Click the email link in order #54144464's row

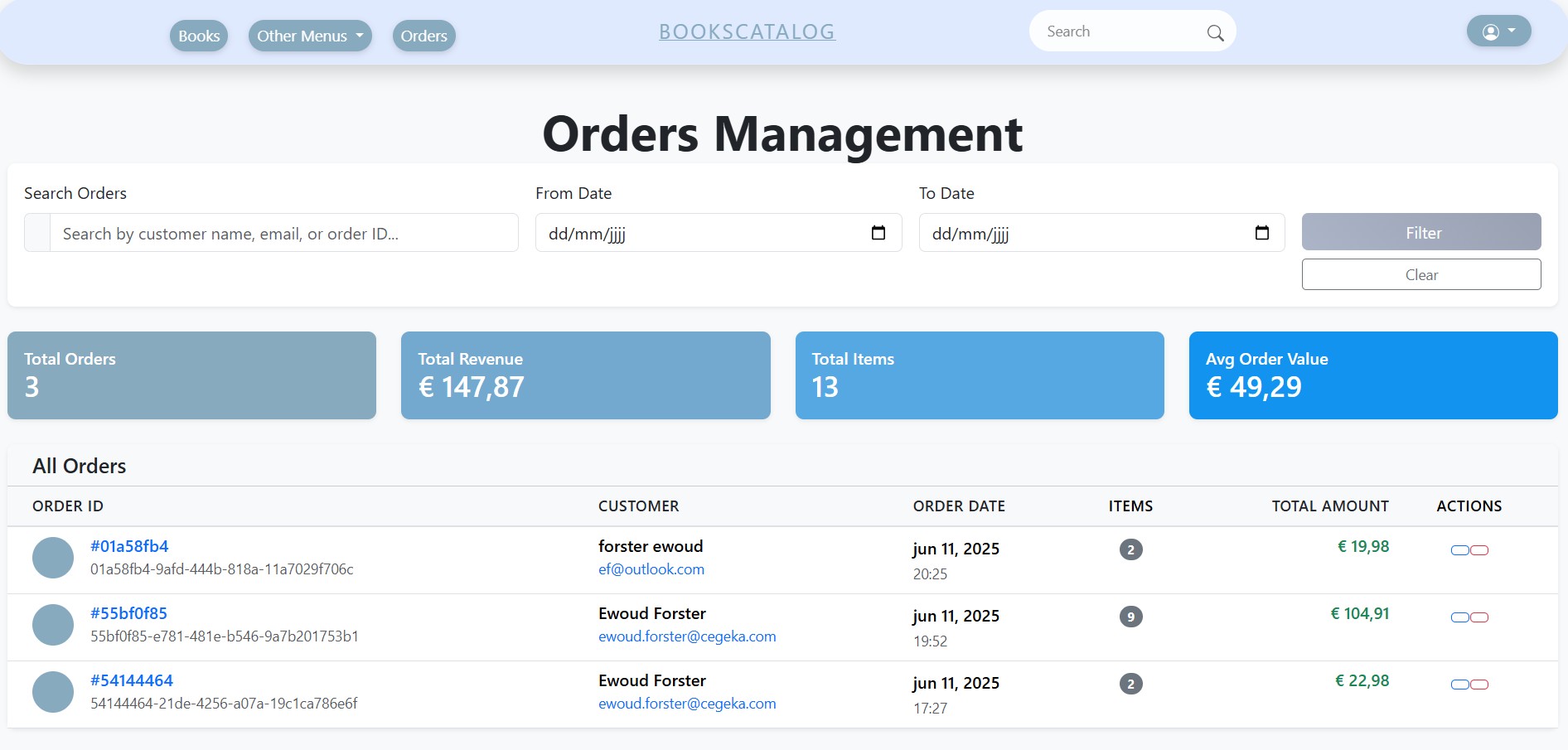(687, 704)
